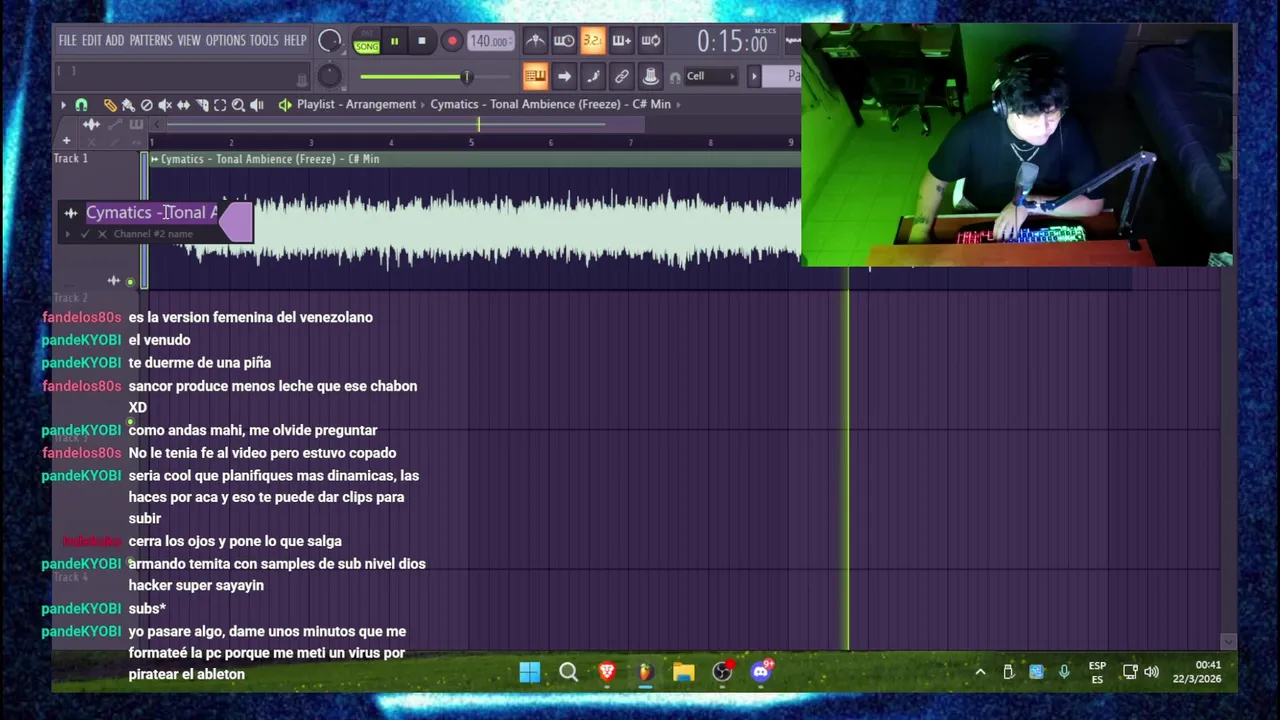1280x720 pixels.
Task: Click the Track 1 label
Action: tap(71, 158)
